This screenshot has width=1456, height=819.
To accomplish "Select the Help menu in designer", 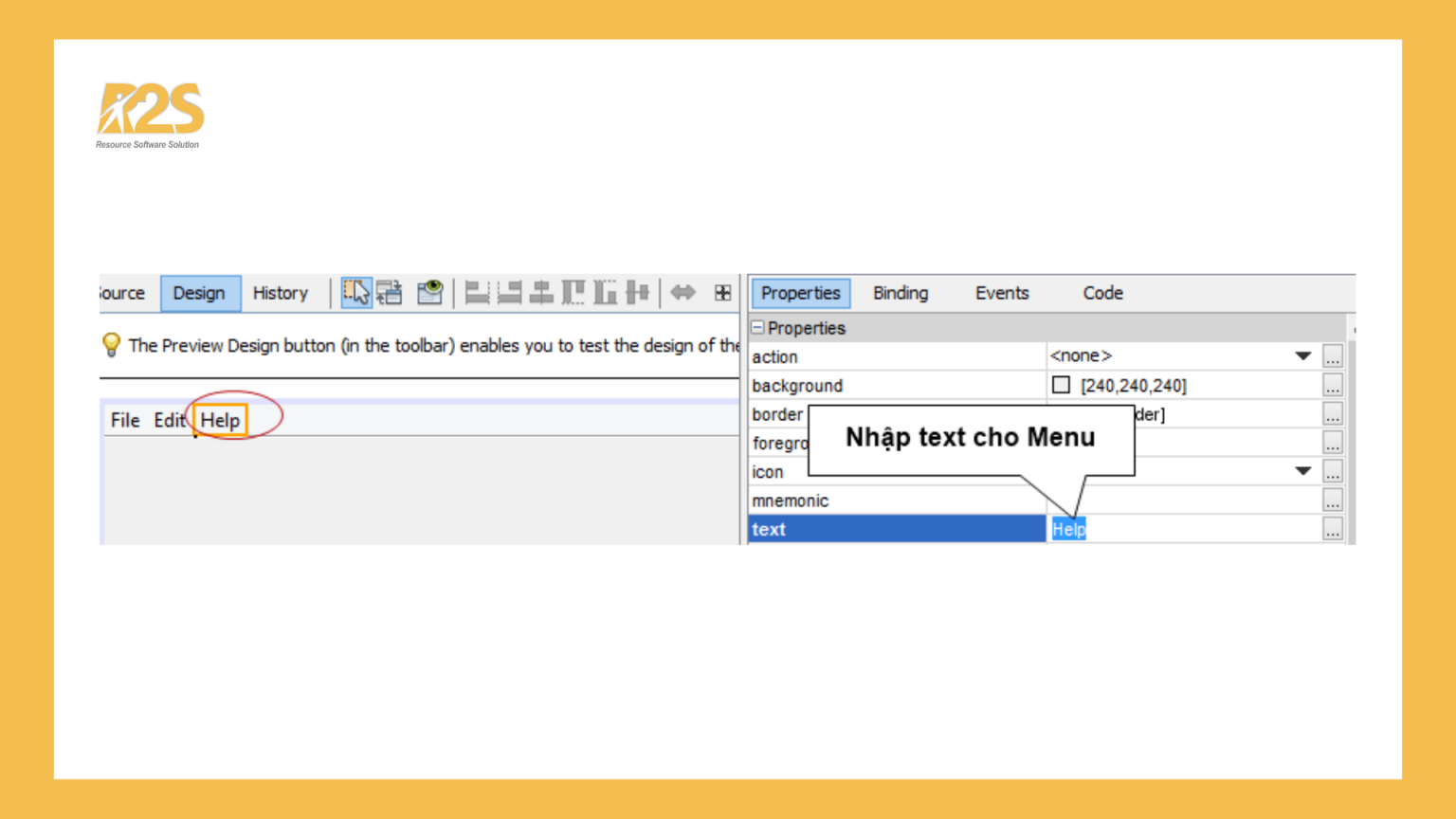I will (220, 420).
